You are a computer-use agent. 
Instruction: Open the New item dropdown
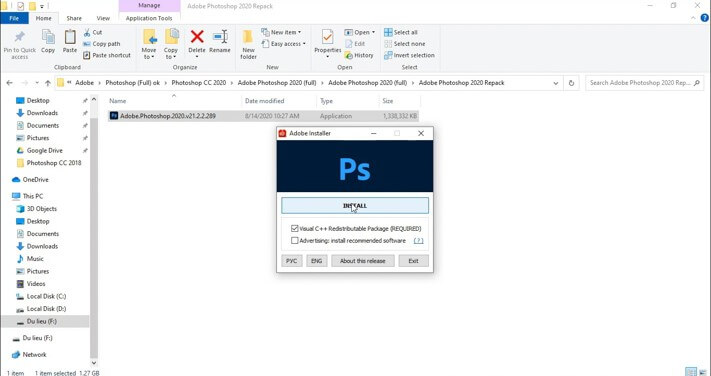[x=282, y=32]
